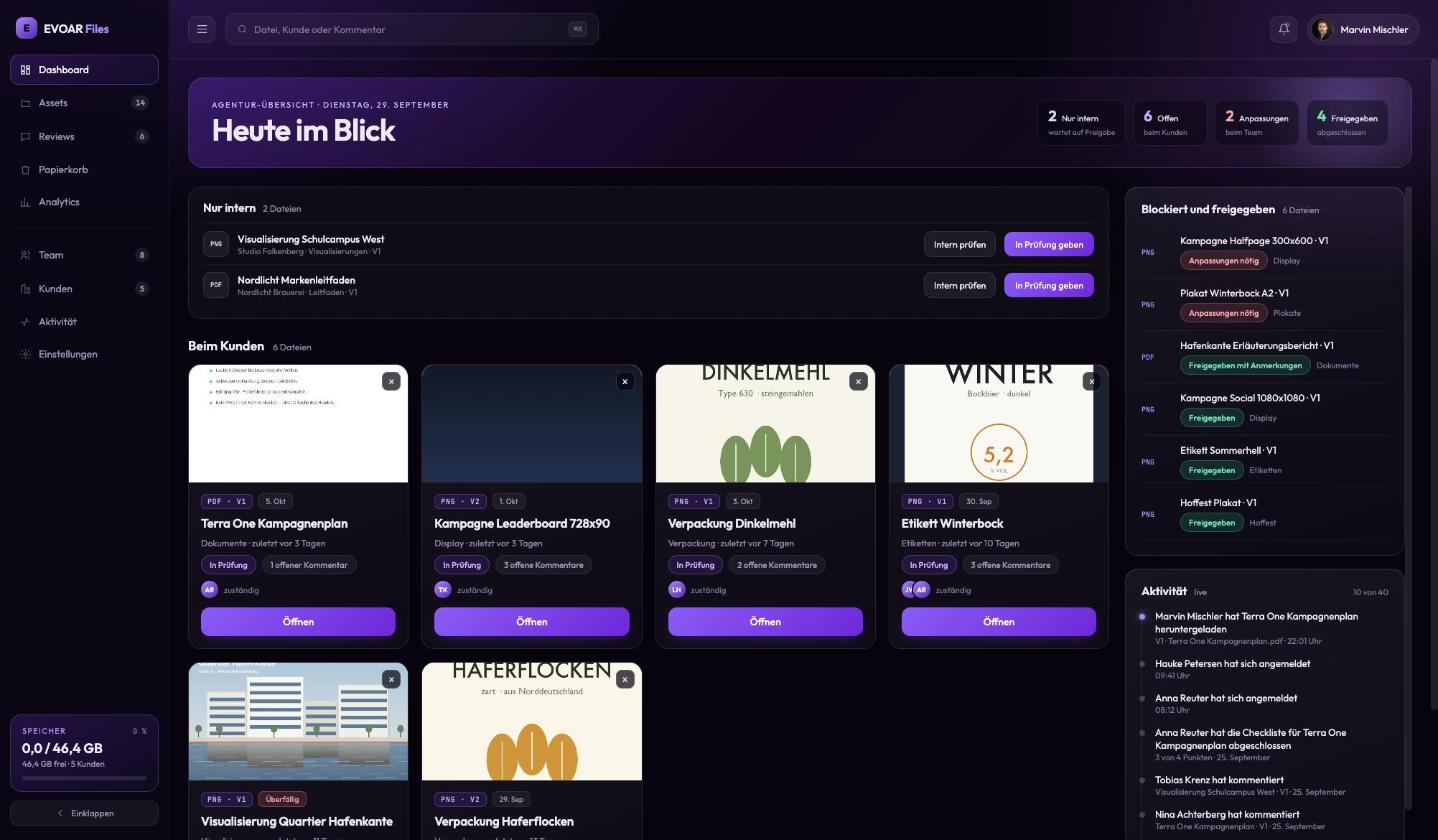
Task: Open Kampagne Halfpage 300x600 · V1 entry
Action: coord(1265,251)
